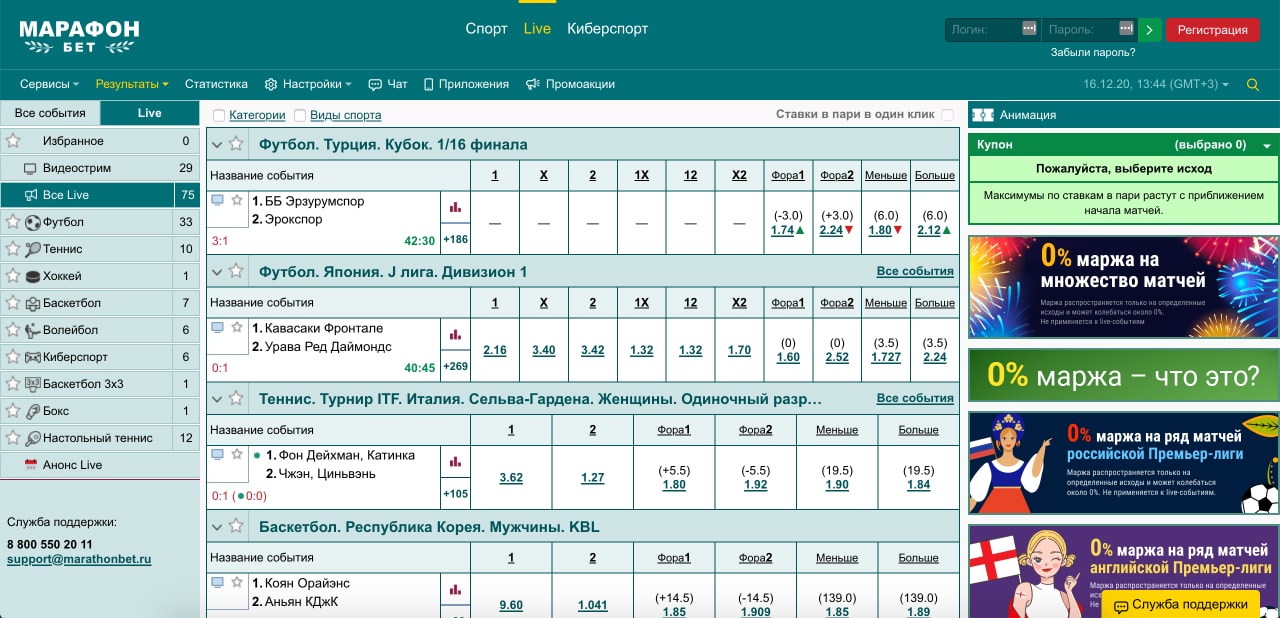Star Футбол in the sidebar
This screenshot has width=1280, height=618.
(x=13, y=222)
